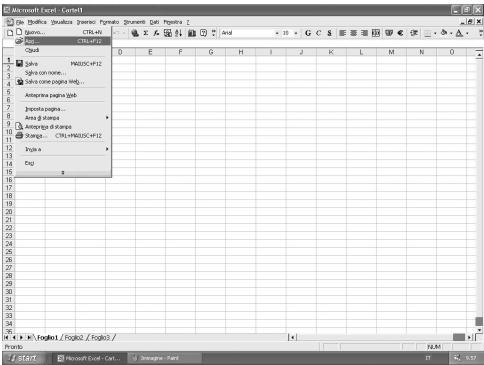The height and width of the screenshot is (365, 484).
Task: Select column header G
Action: click(x=211, y=52)
